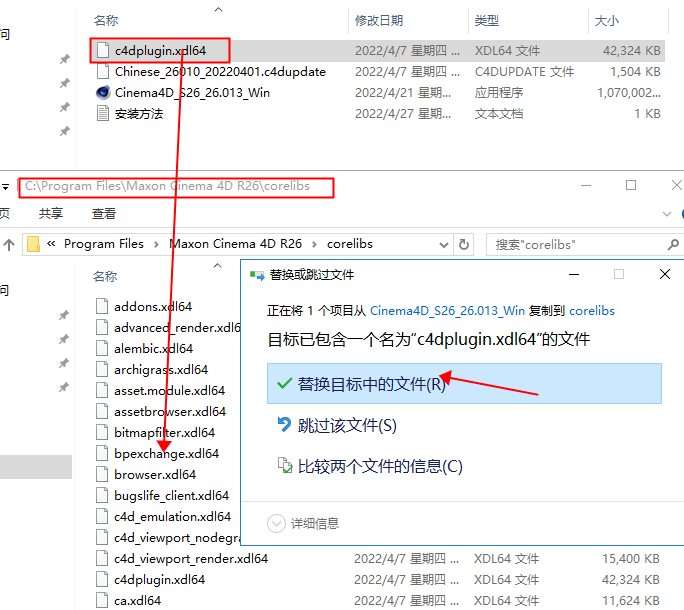Viewport: 684px width, 610px height.
Task: Click the replace checkmark icon
Action: pos(284,384)
